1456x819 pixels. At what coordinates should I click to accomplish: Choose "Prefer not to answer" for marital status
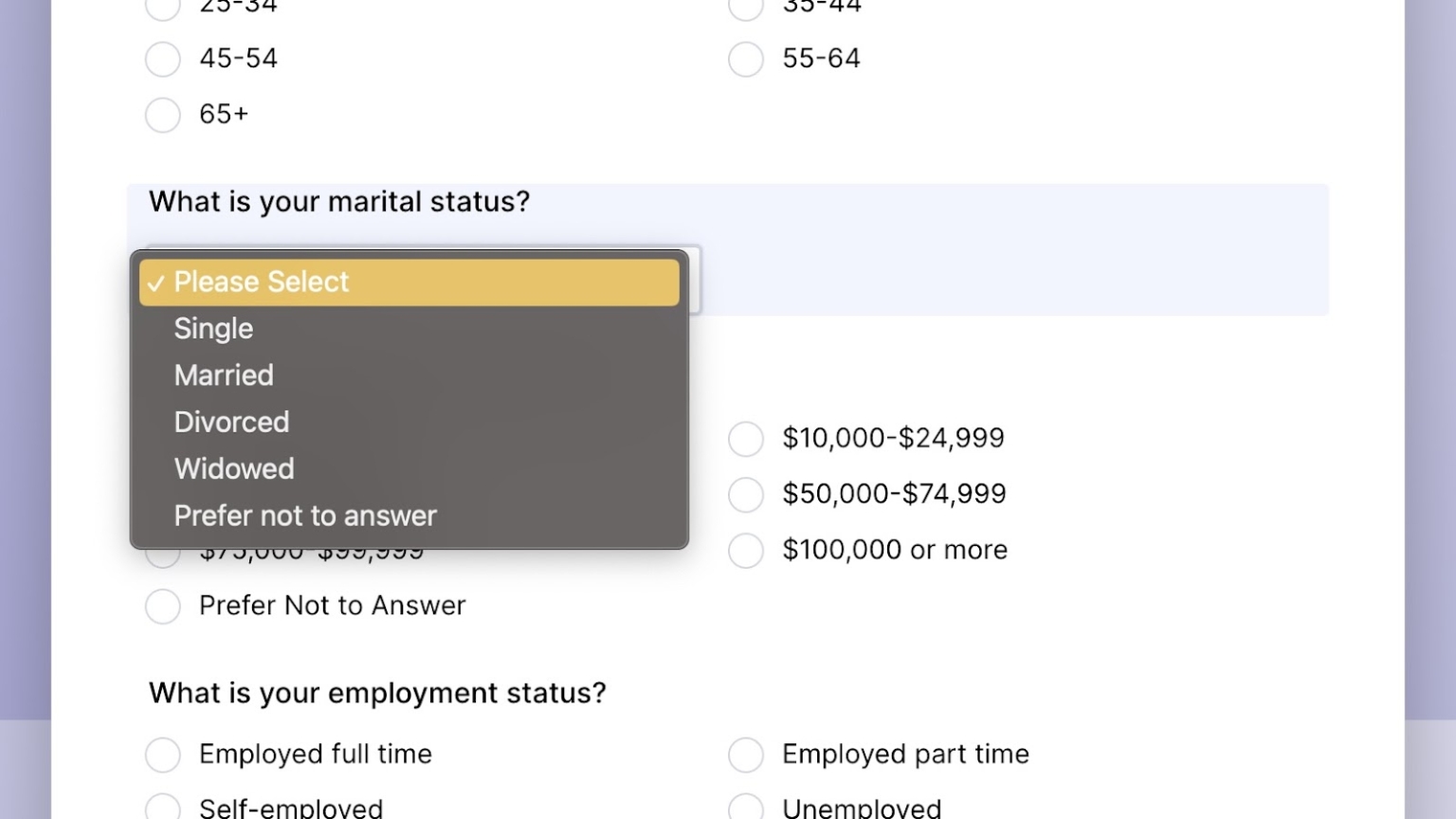click(x=305, y=515)
